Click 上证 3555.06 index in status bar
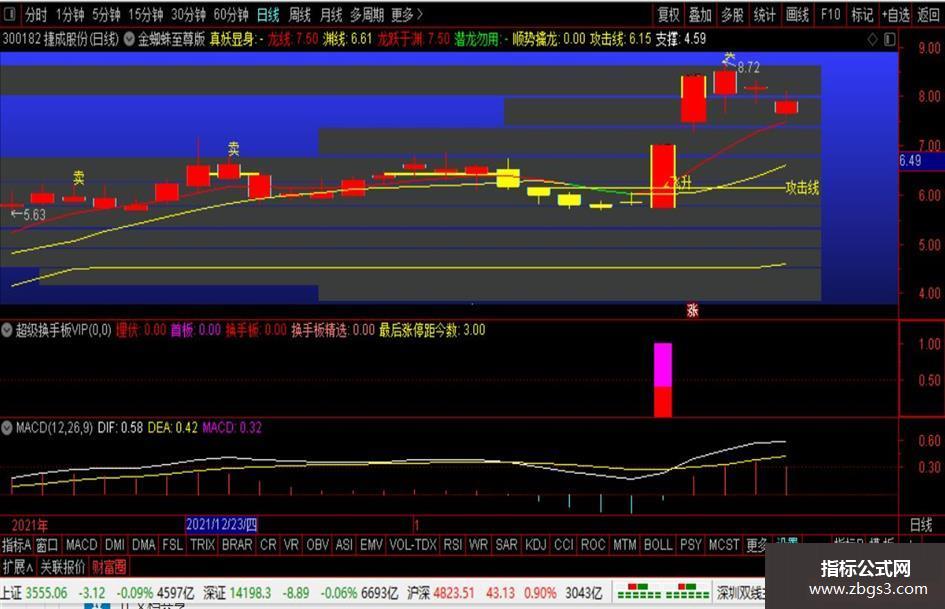945x609 pixels. coord(34,593)
